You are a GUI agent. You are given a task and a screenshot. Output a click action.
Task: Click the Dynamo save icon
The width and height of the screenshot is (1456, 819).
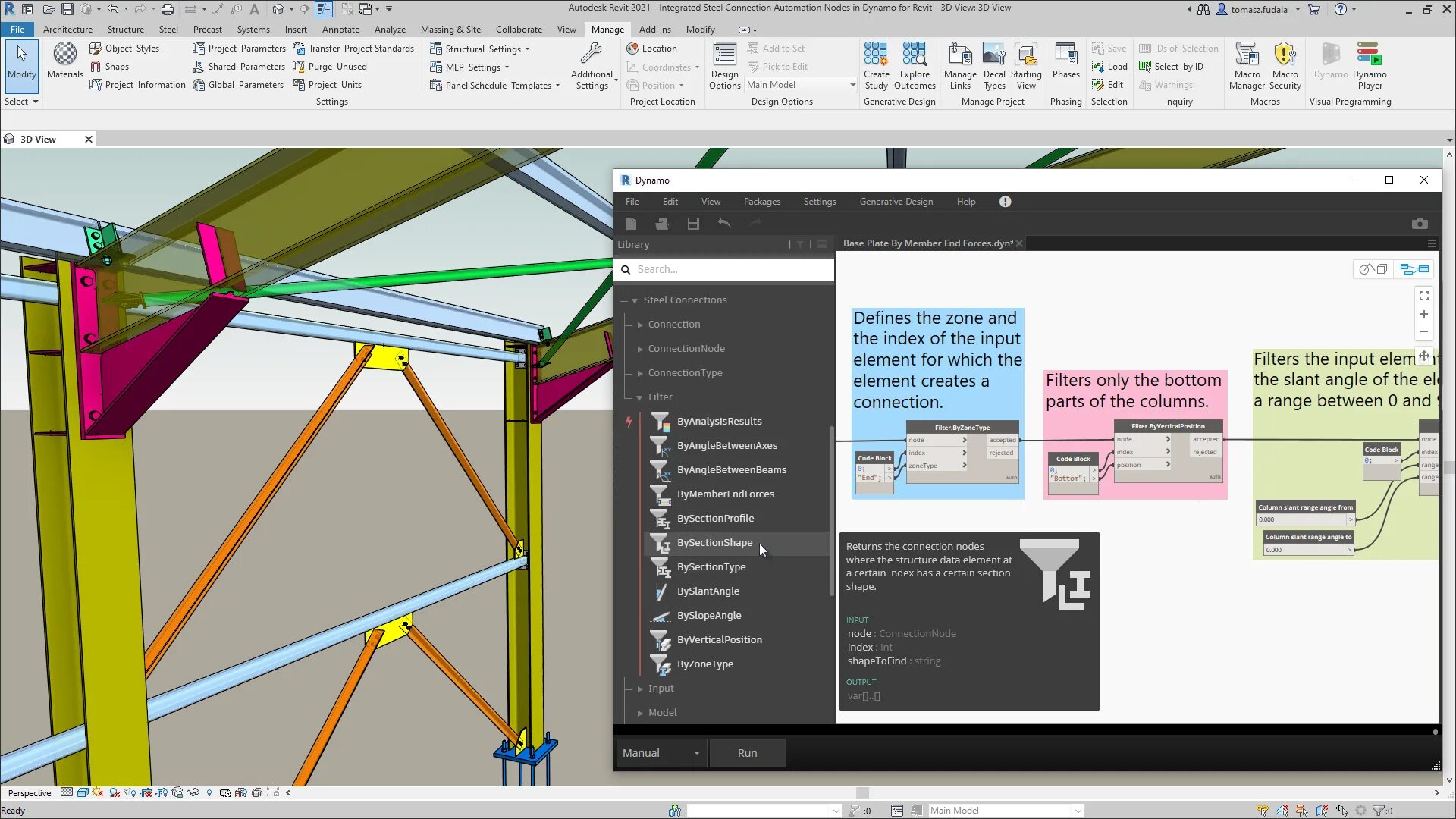click(693, 224)
